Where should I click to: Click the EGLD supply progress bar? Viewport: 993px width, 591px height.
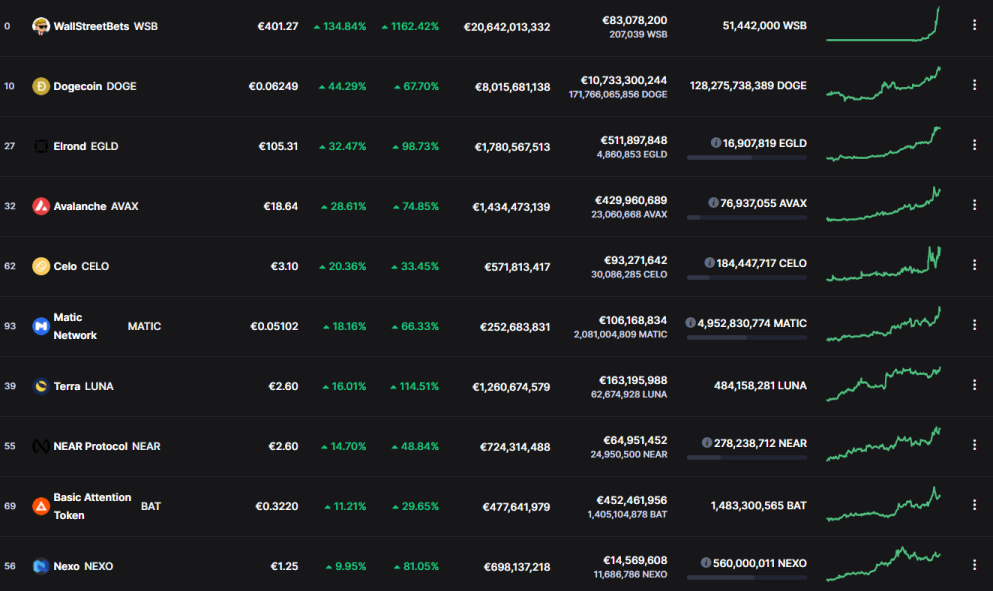pos(747,157)
